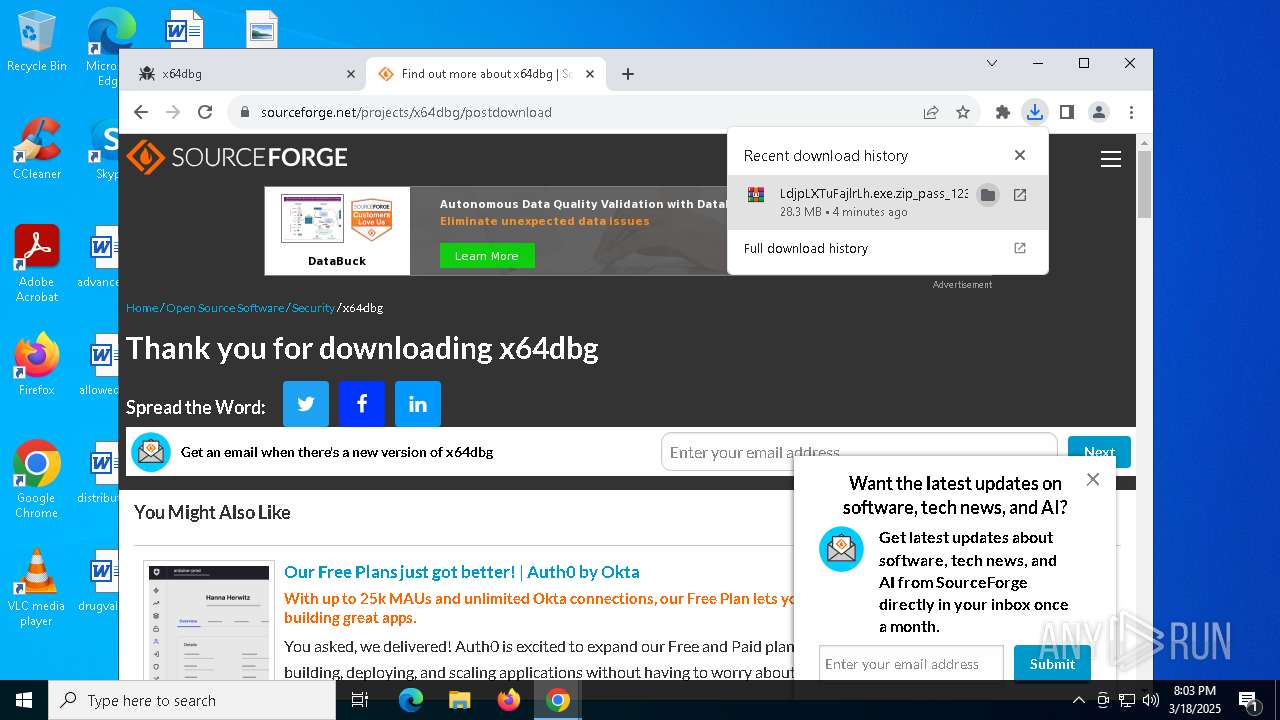The height and width of the screenshot is (720, 1280).
Task: Open Home breadcrumb link
Action: point(142,308)
